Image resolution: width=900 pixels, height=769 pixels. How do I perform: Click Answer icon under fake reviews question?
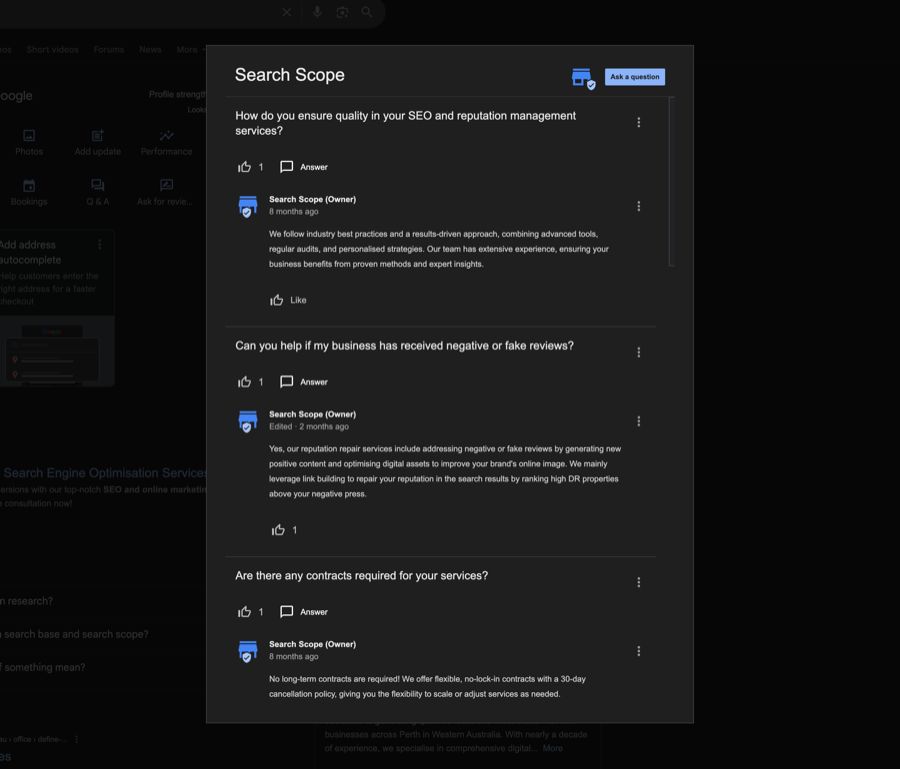tap(287, 382)
